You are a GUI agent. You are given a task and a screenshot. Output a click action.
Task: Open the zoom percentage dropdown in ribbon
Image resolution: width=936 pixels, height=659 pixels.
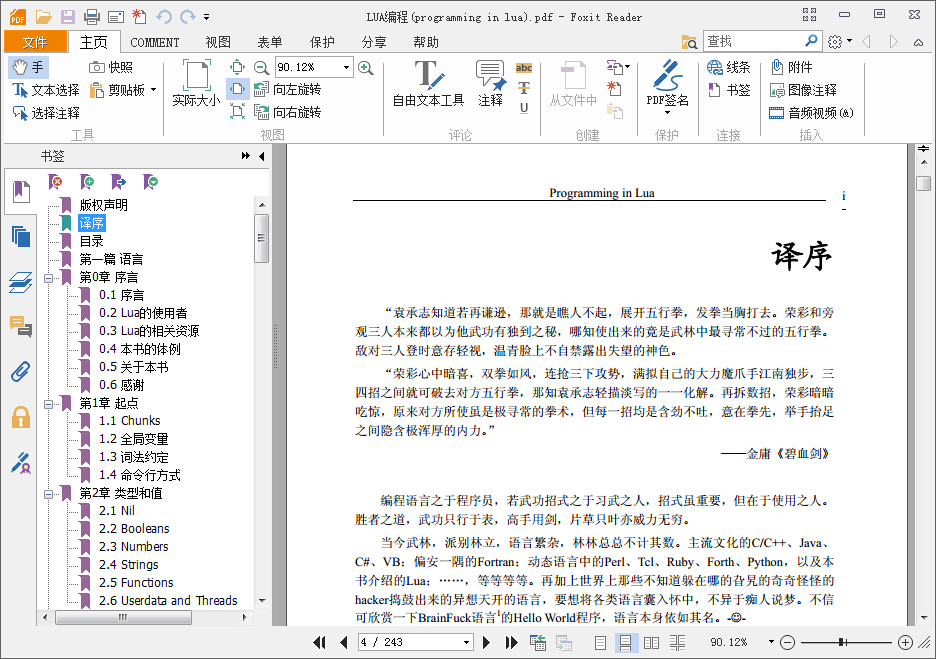(x=346, y=67)
